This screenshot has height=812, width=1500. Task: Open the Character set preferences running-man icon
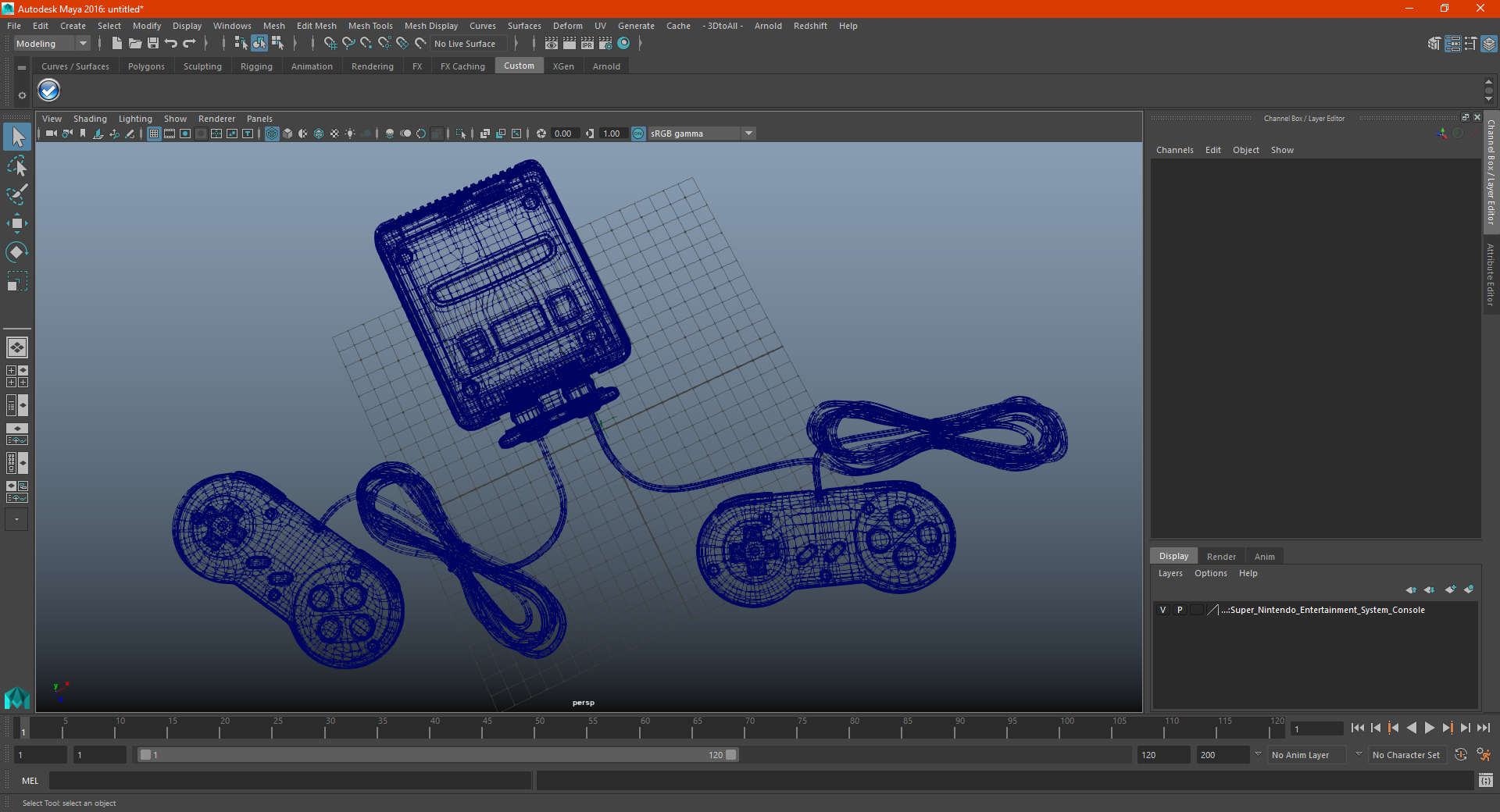pos(1484,755)
